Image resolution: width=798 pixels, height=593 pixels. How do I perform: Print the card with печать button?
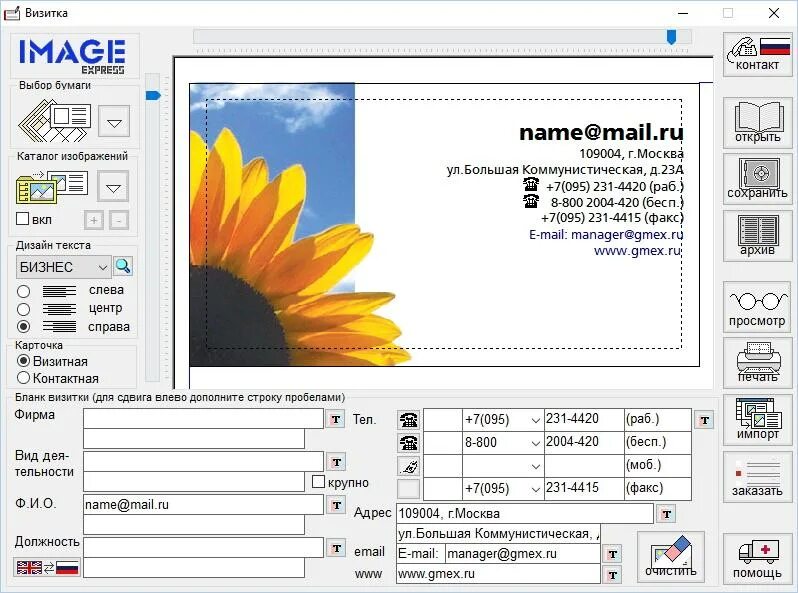coord(757,363)
